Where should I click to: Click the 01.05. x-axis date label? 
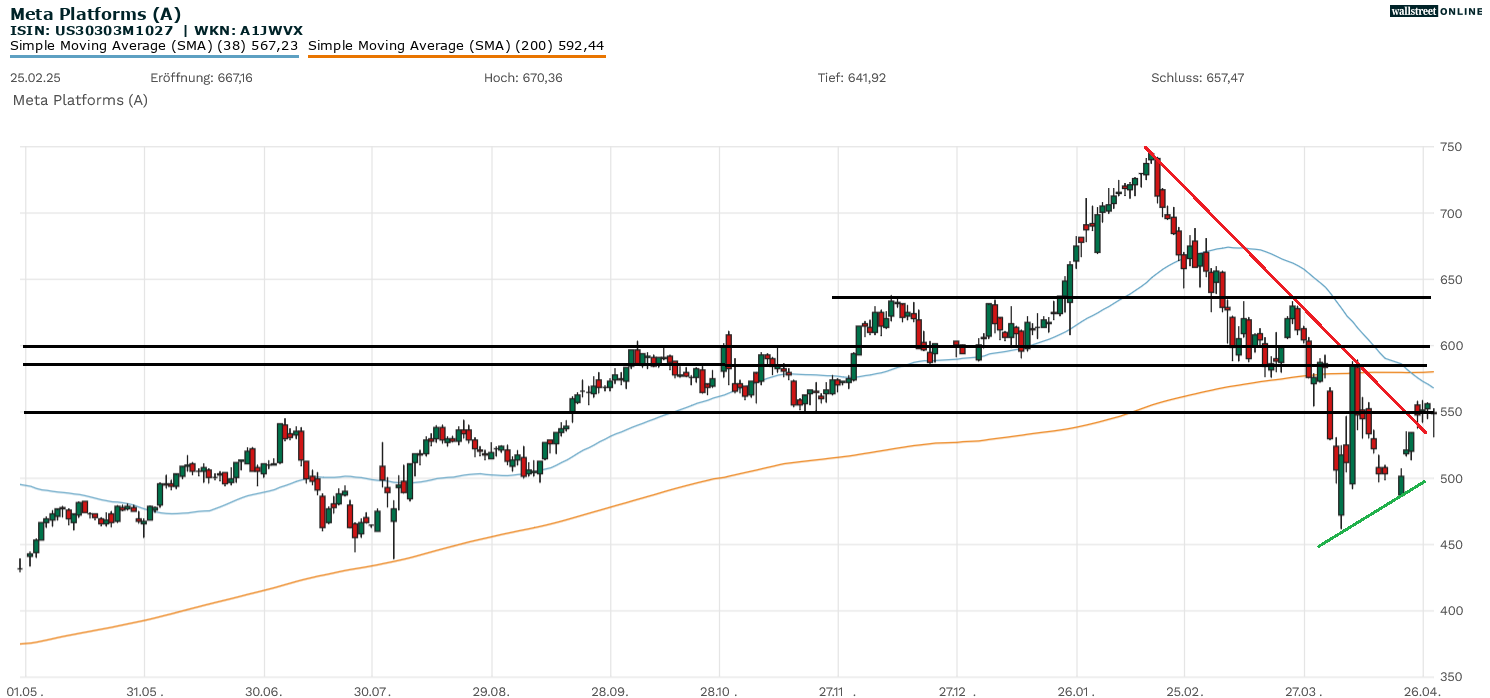[24, 690]
